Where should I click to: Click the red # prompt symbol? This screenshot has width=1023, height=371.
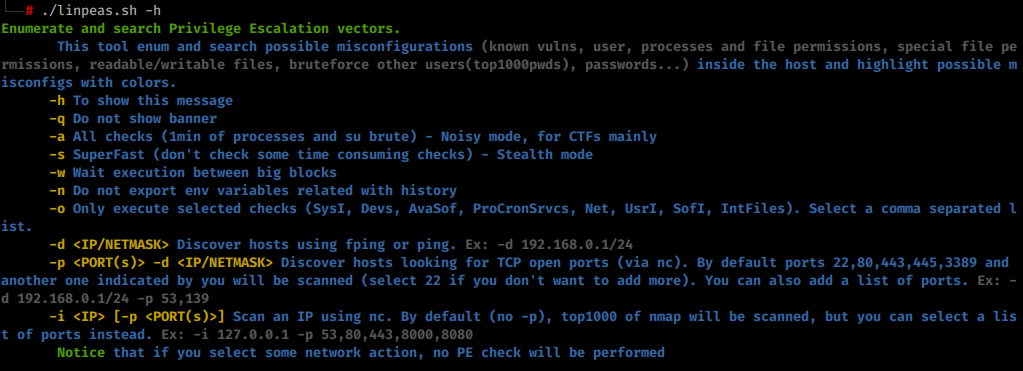[x=29, y=12]
